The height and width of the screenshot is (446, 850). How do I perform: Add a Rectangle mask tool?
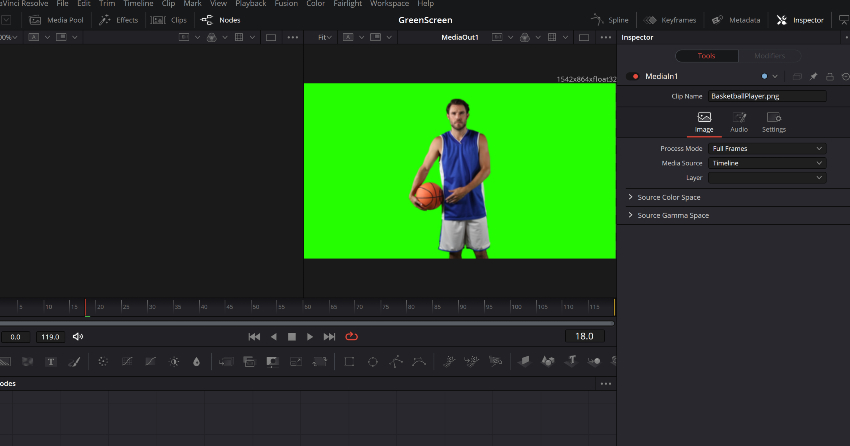[x=350, y=361]
